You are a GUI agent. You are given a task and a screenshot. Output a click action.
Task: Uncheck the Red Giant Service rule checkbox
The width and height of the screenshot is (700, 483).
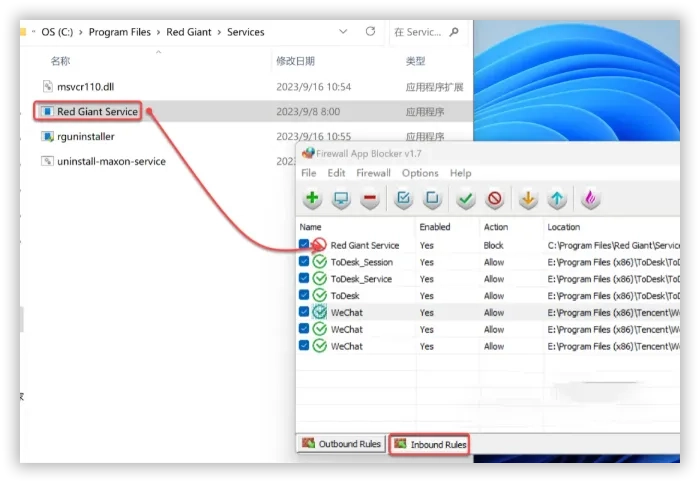(304, 244)
